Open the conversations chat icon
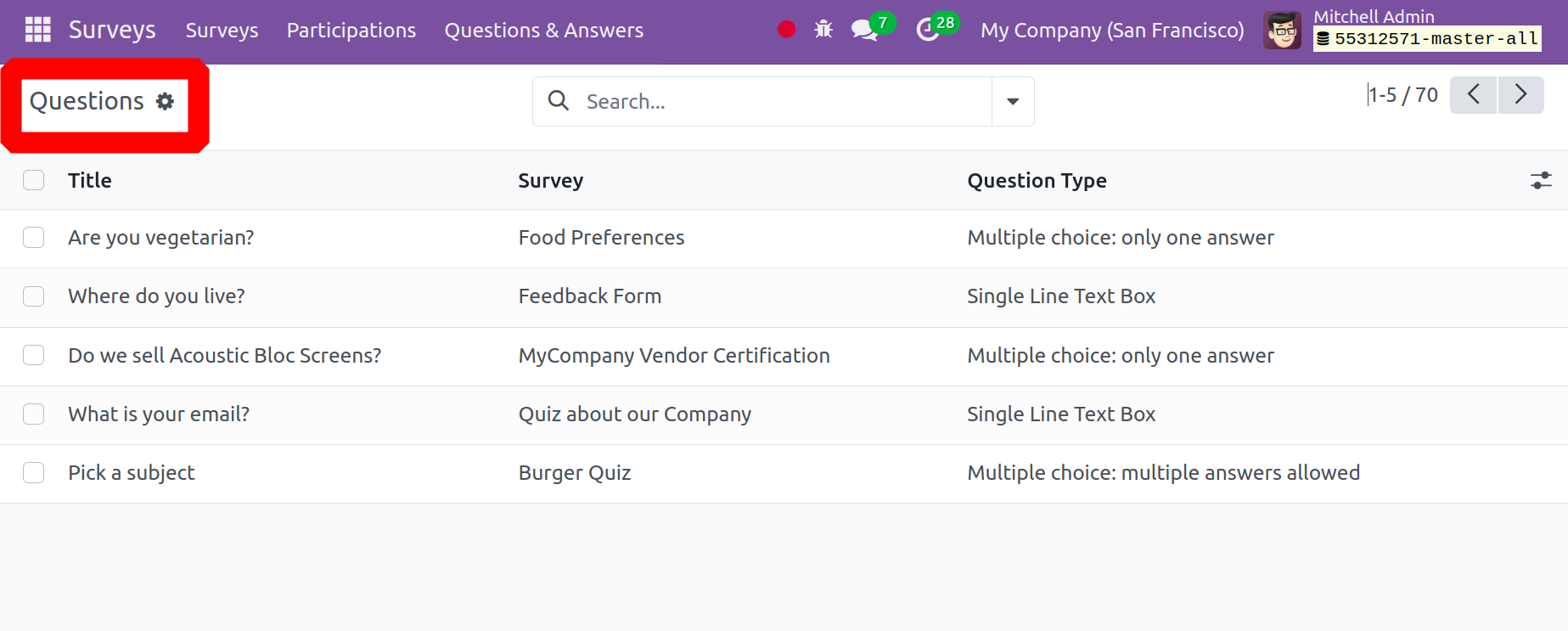1568x631 pixels. tap(864, 30)
